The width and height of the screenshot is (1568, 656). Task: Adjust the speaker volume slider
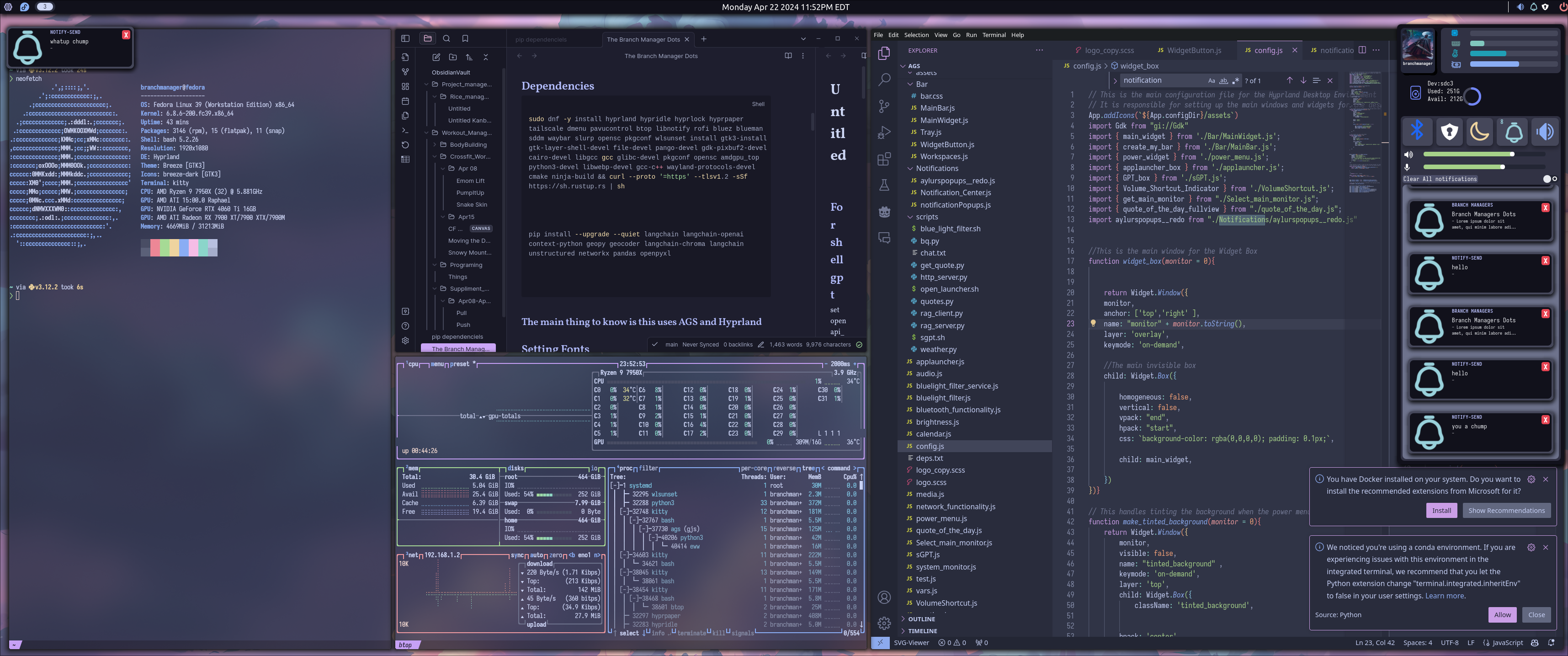[x=1467, y=155]
